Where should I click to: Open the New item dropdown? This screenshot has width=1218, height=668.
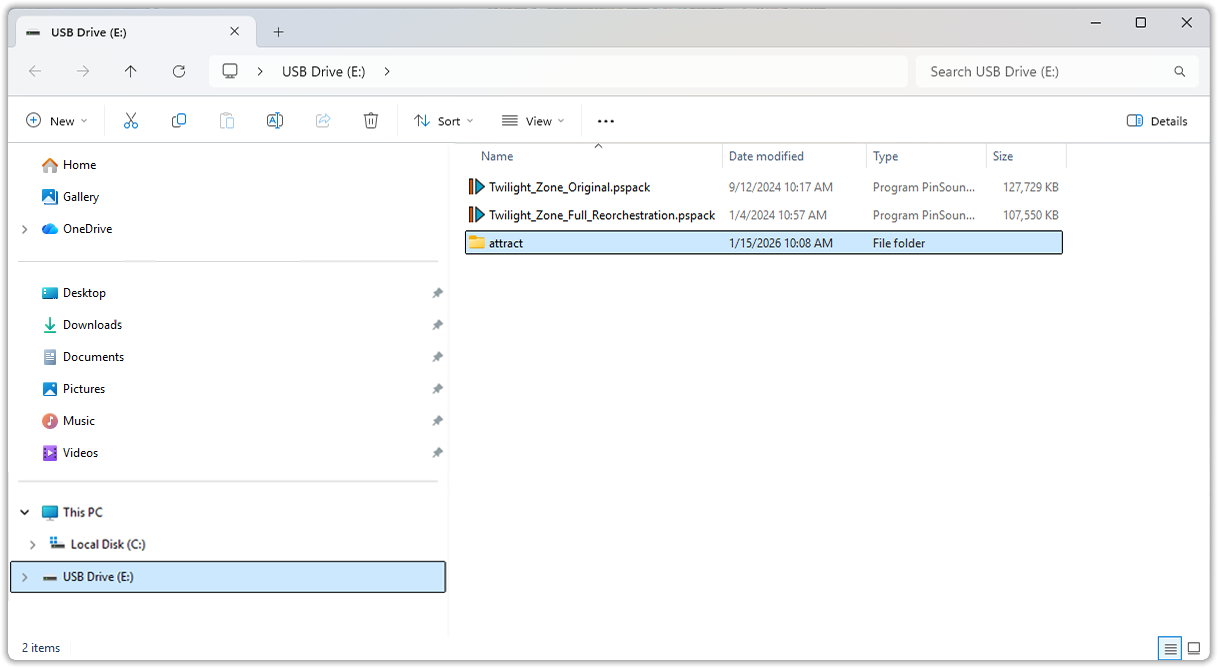(x=57, y=121)
